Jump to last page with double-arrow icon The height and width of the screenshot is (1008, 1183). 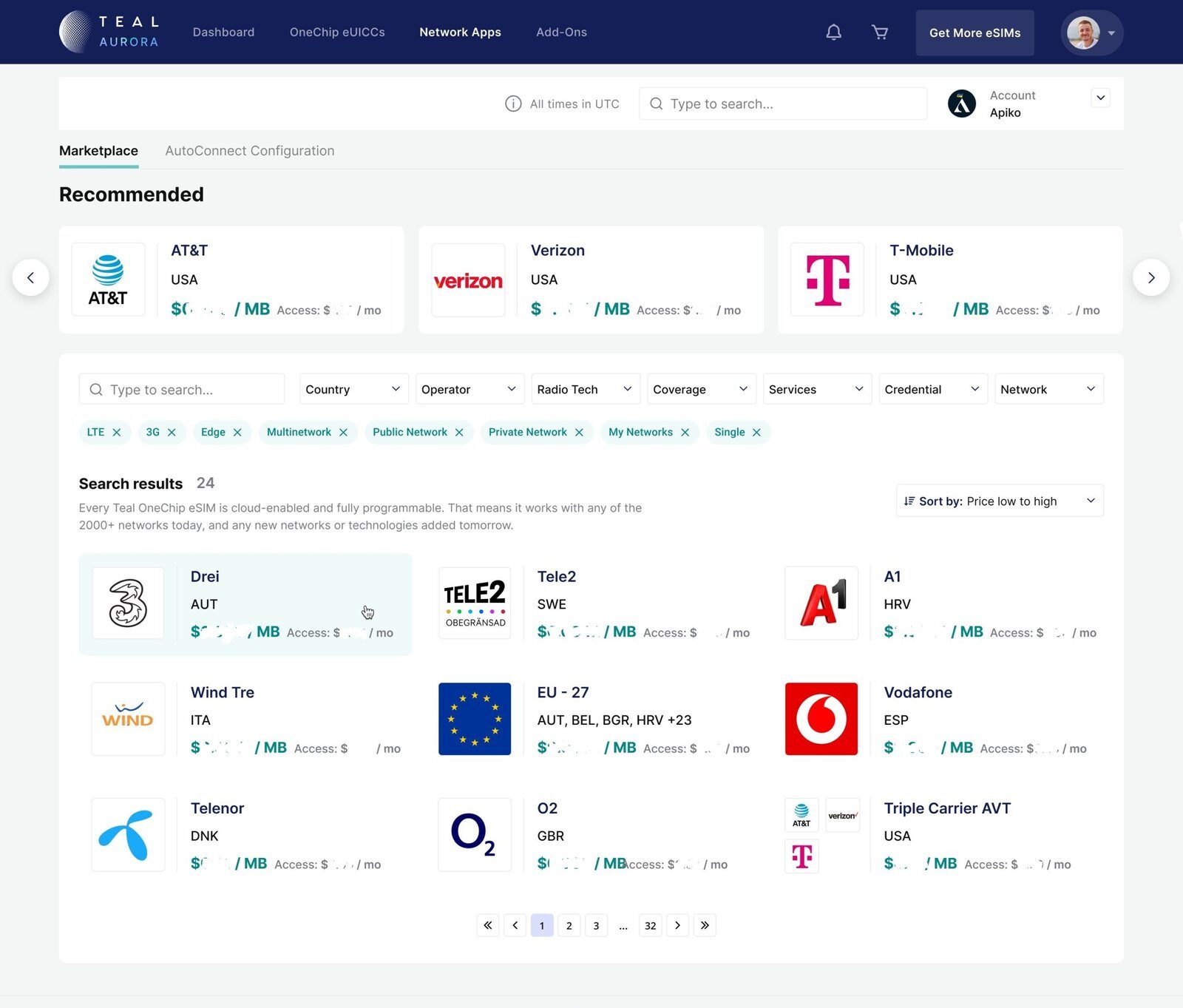point(705,925)
